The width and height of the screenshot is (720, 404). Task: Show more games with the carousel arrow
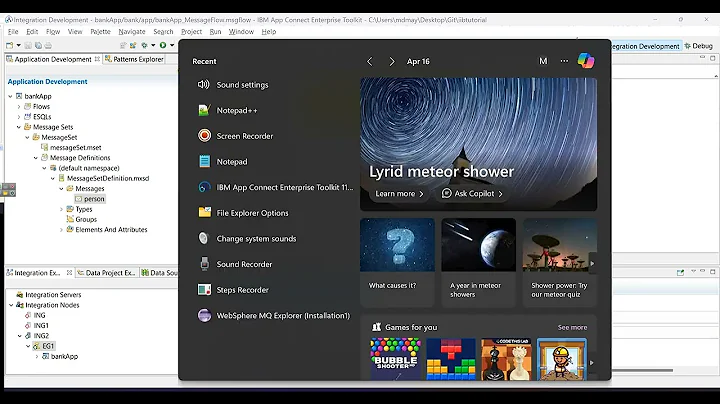point(591,363)
